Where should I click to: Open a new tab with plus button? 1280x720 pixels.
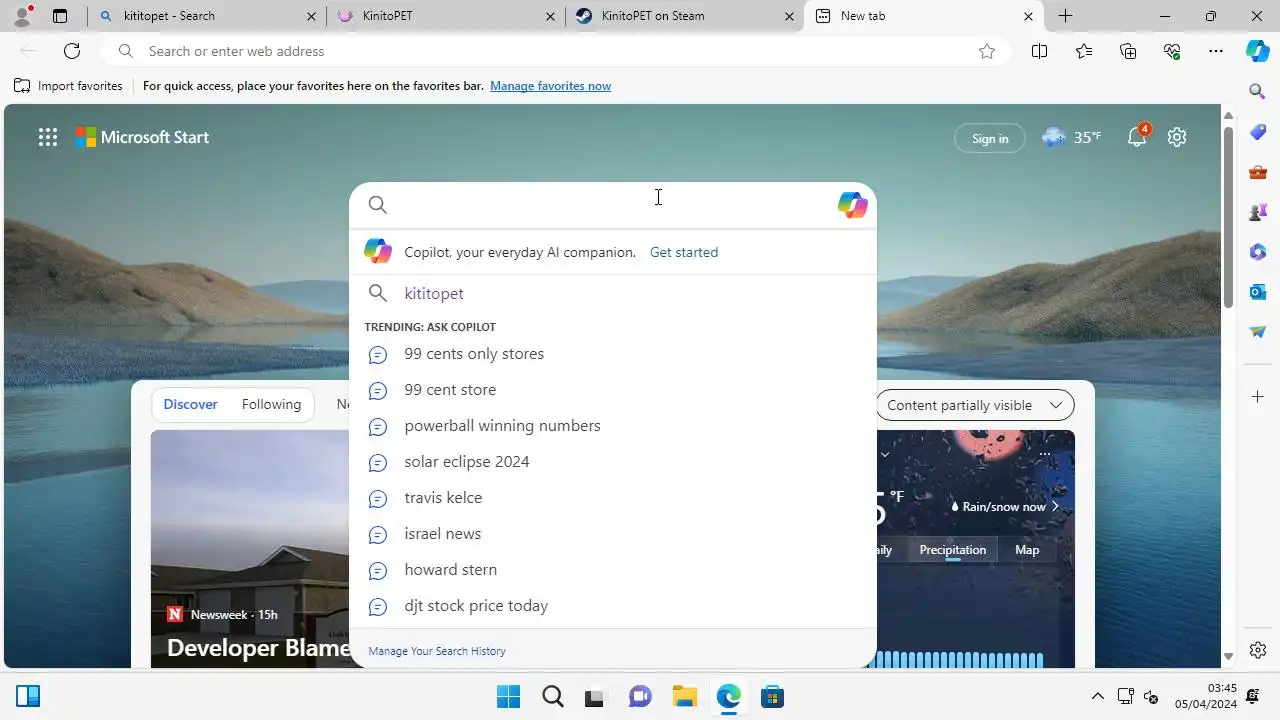(x=1066, y=16)
